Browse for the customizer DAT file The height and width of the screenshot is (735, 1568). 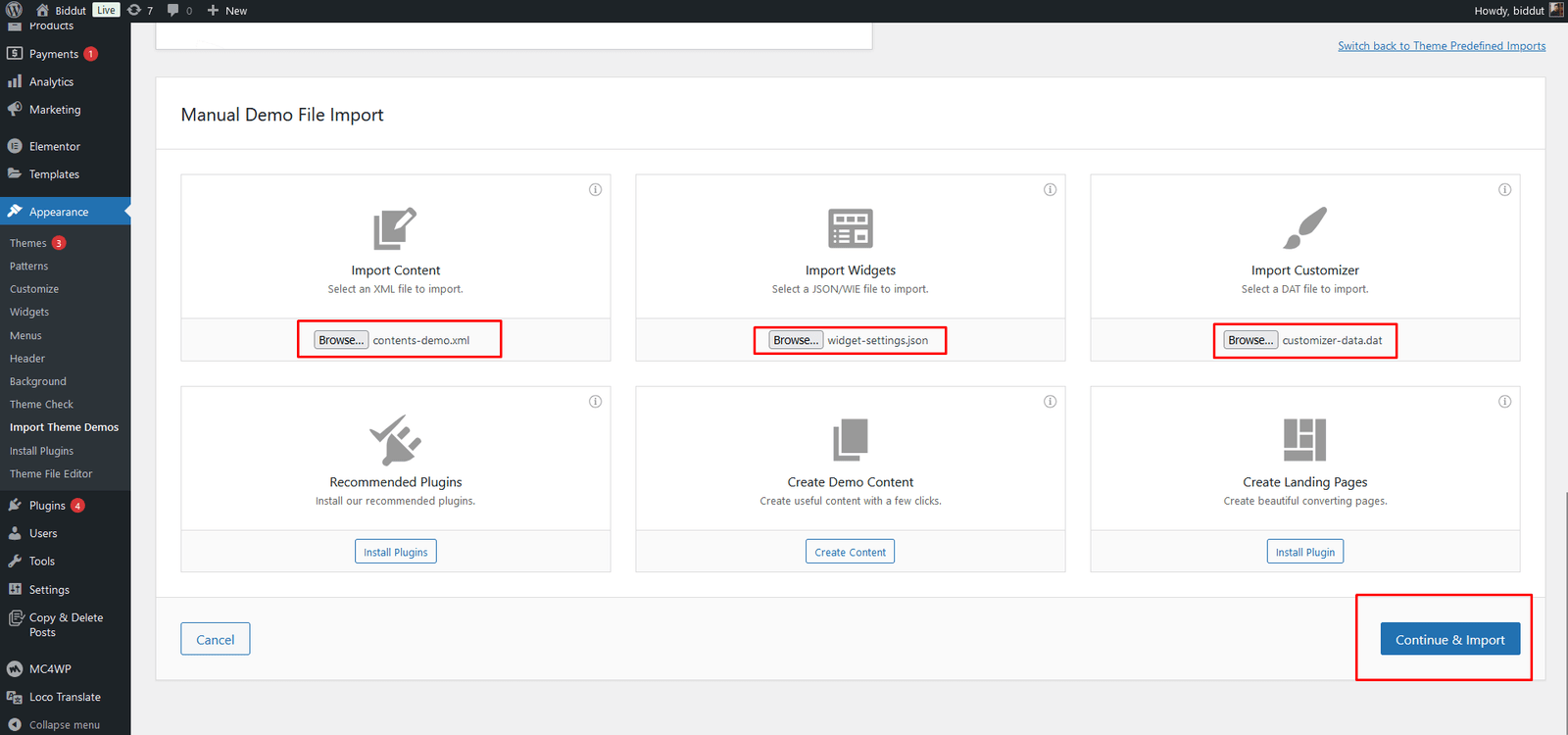(x=1250, y=340)
